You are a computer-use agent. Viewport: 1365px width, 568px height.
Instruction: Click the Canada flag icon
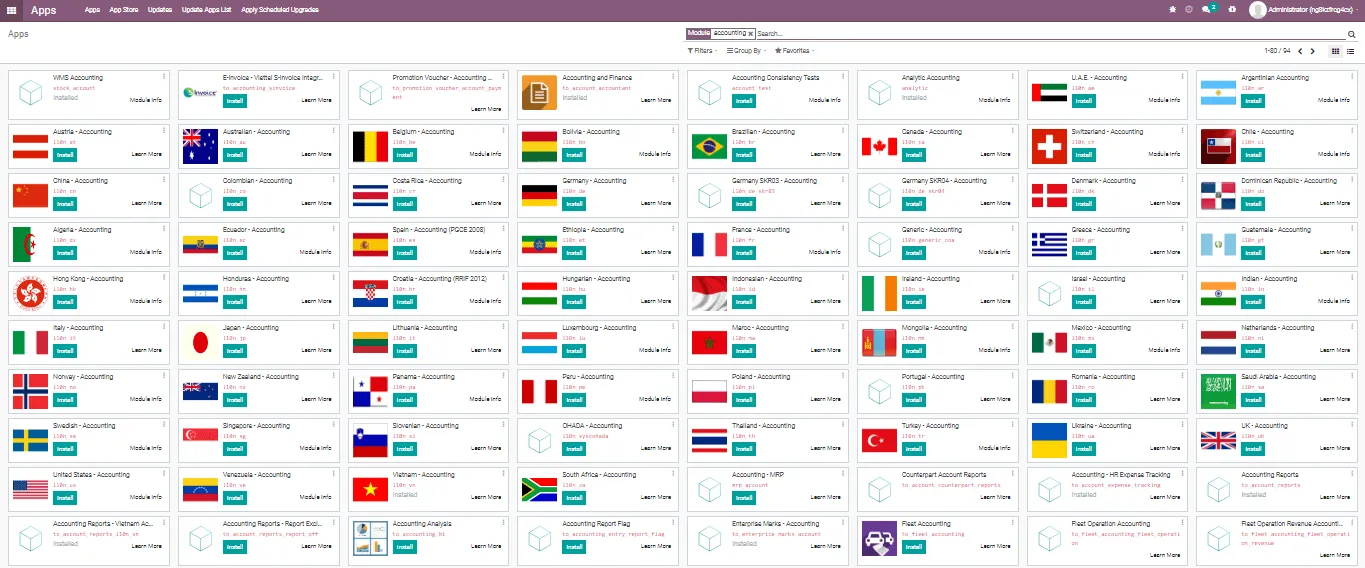879,147
